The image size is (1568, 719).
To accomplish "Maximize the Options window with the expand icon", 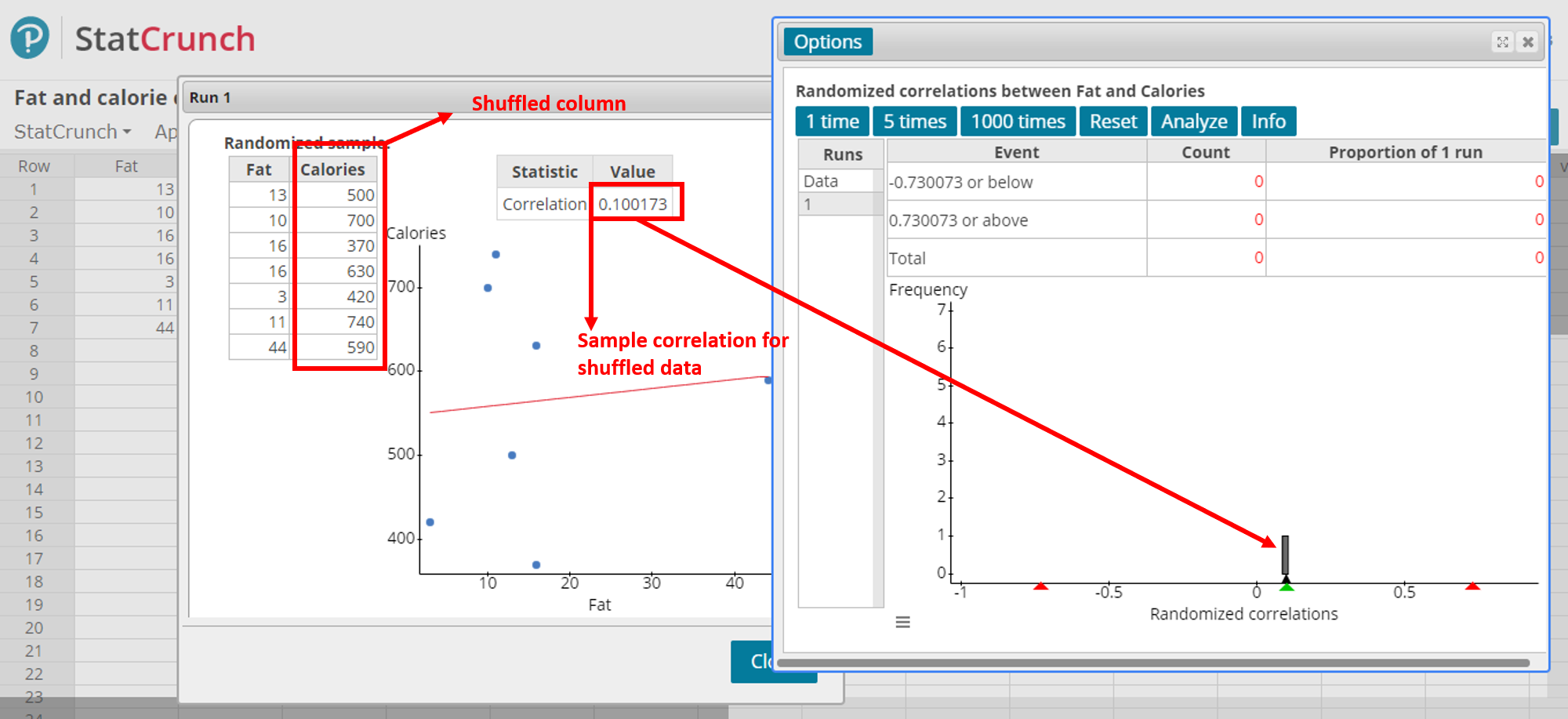I will [1503, 42].
